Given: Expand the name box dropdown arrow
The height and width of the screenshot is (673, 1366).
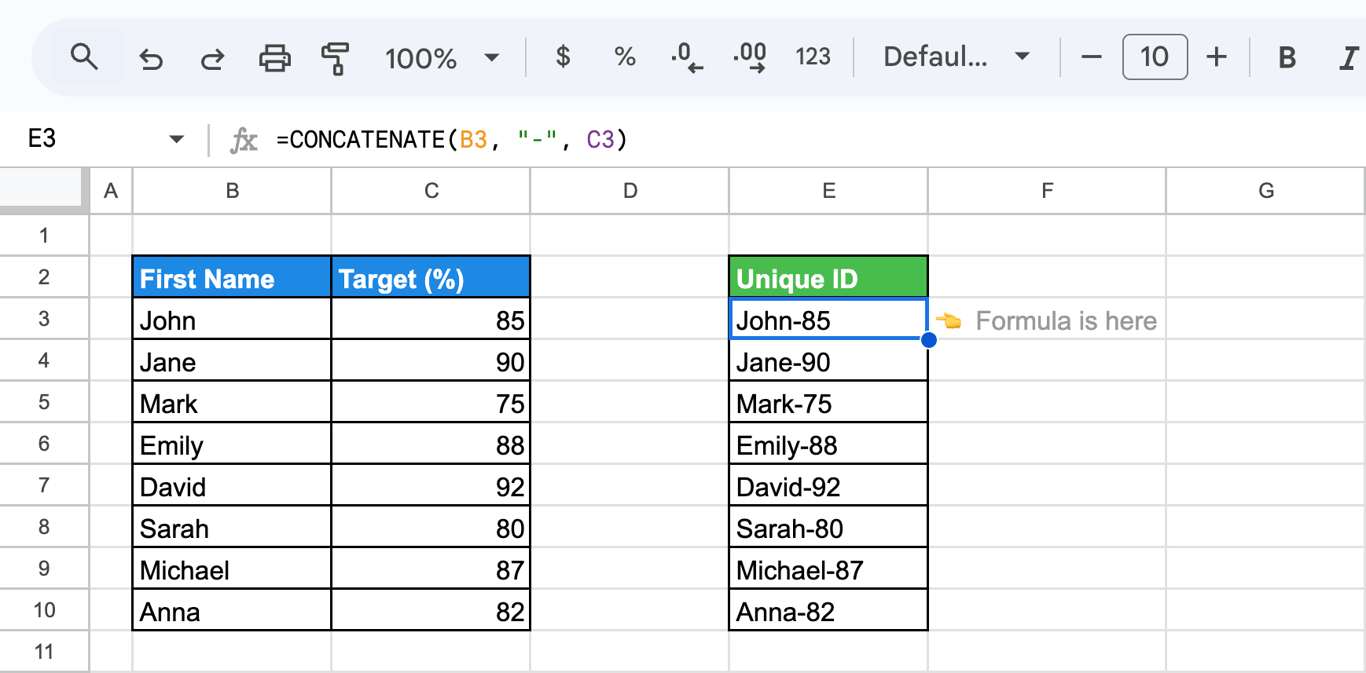Looking at the screenshot, I should point(177,140).
